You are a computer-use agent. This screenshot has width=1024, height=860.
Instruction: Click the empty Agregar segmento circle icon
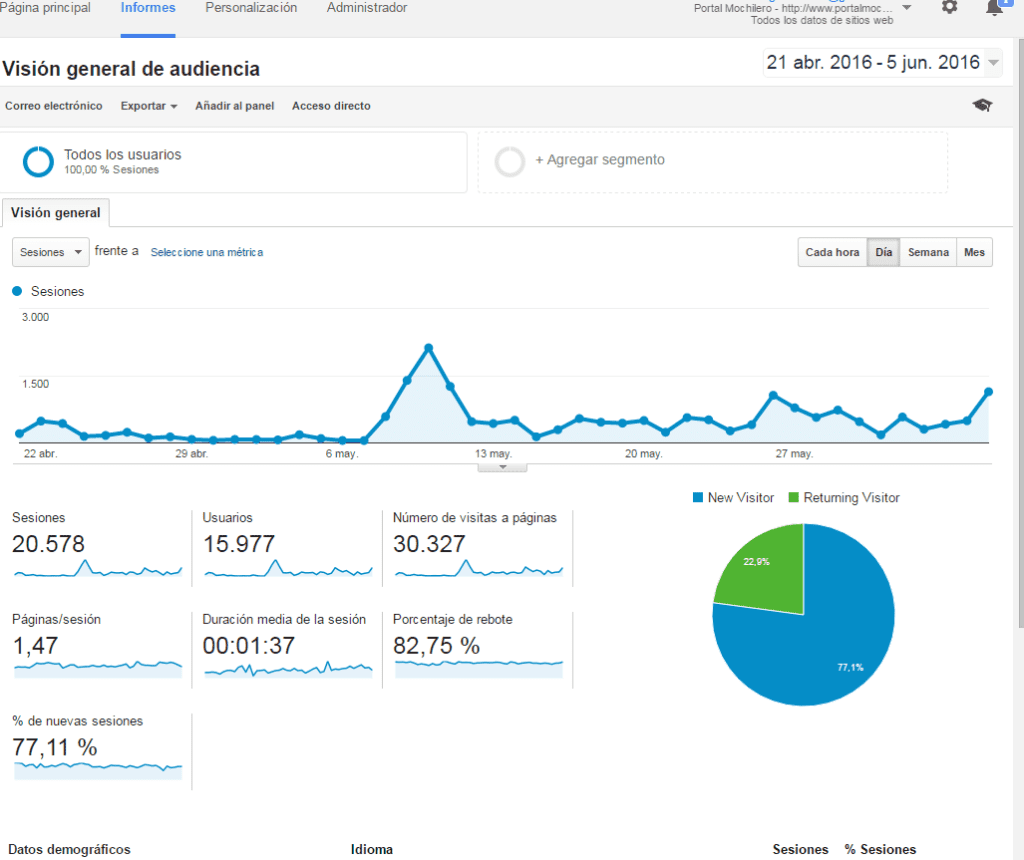pos(510,161)
